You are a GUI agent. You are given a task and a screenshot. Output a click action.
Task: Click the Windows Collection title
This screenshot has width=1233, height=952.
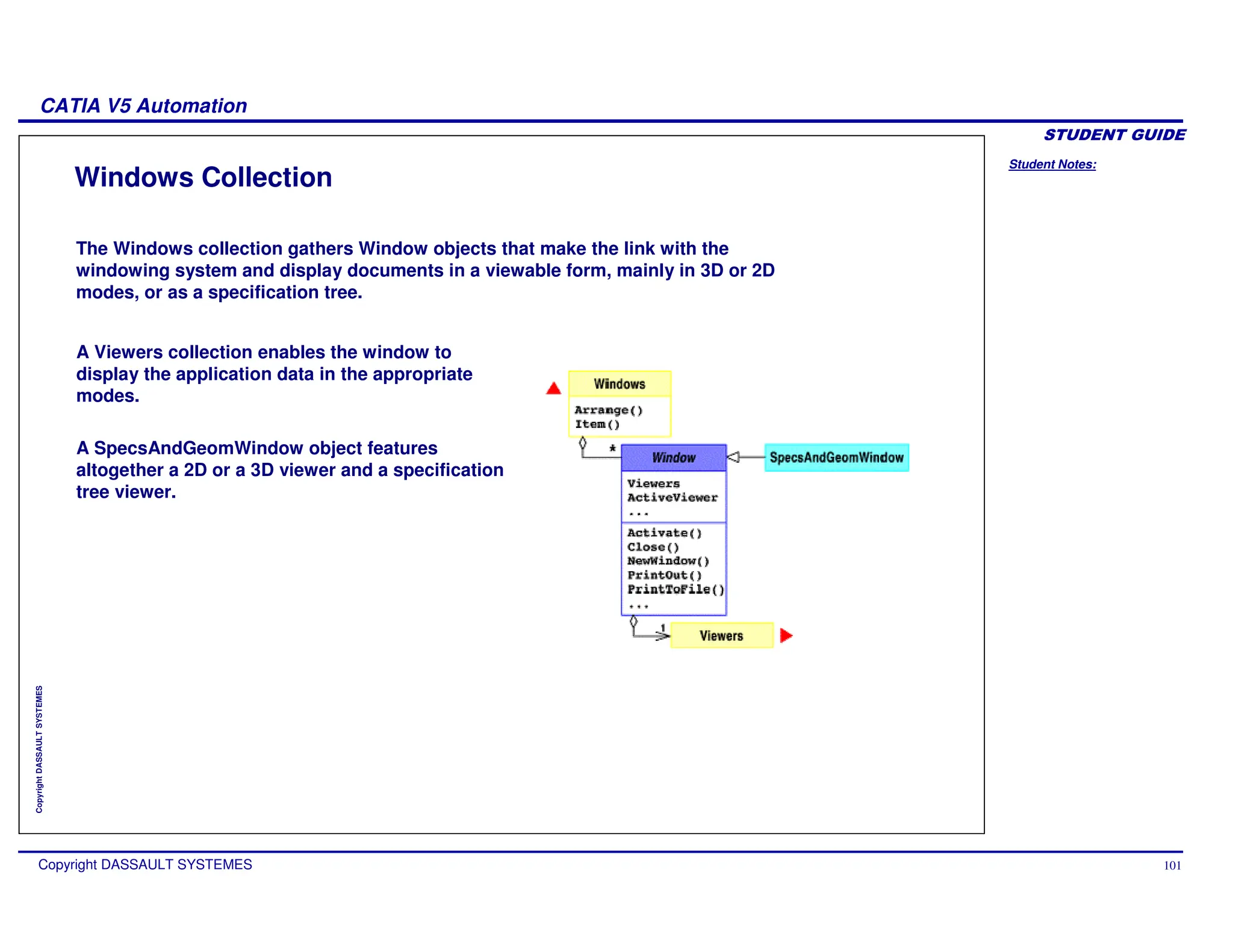pyautogui.click(x=203, y=178)
